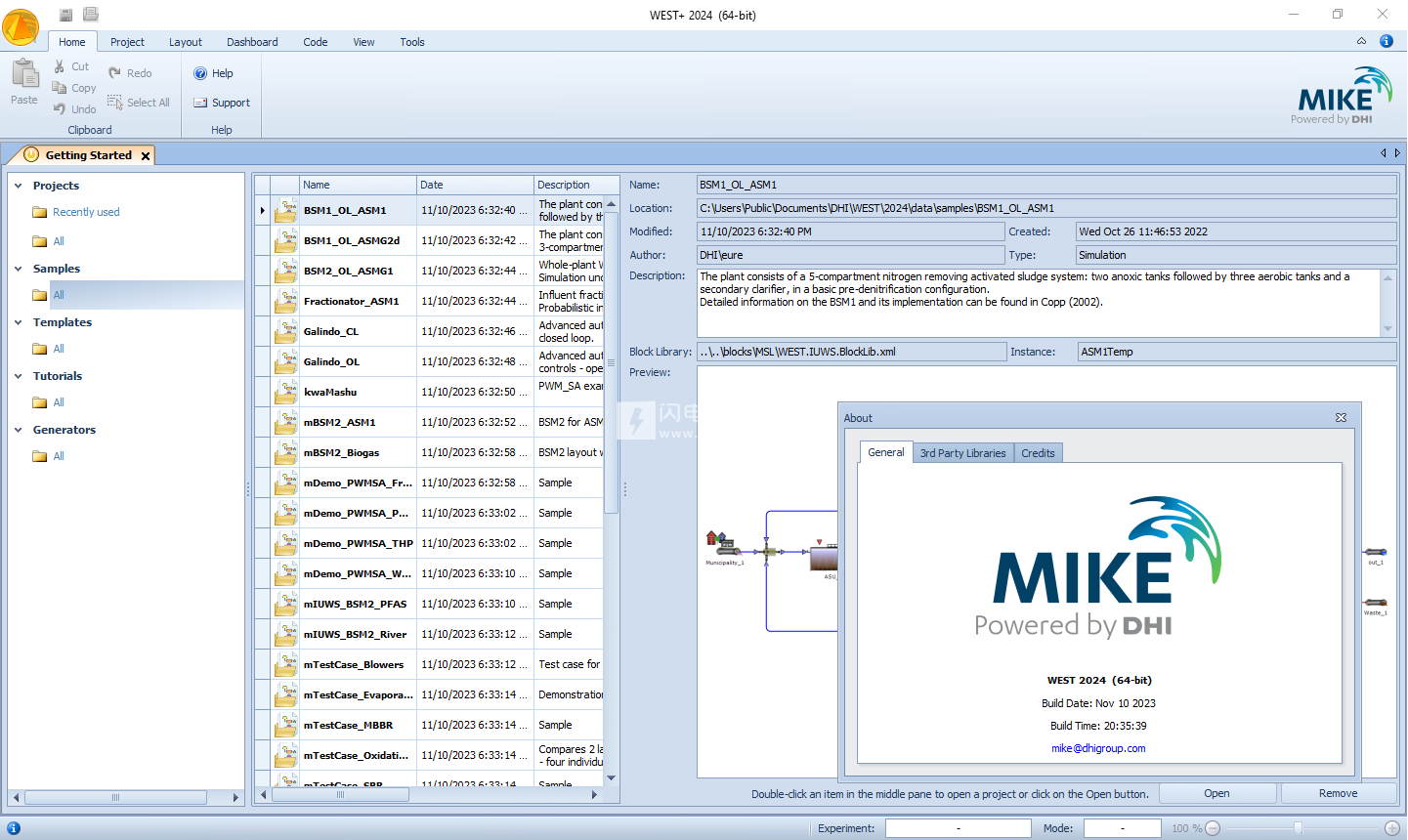Select the 3rd Party Libraries tab
The image size is (1408, 840).
click(x=963, y=452)
